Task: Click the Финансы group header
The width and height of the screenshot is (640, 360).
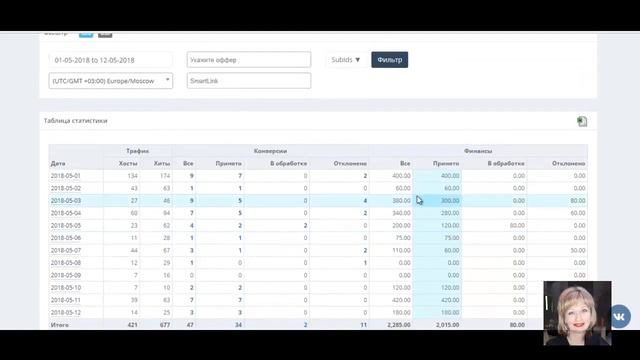Action: pos(478,151)
